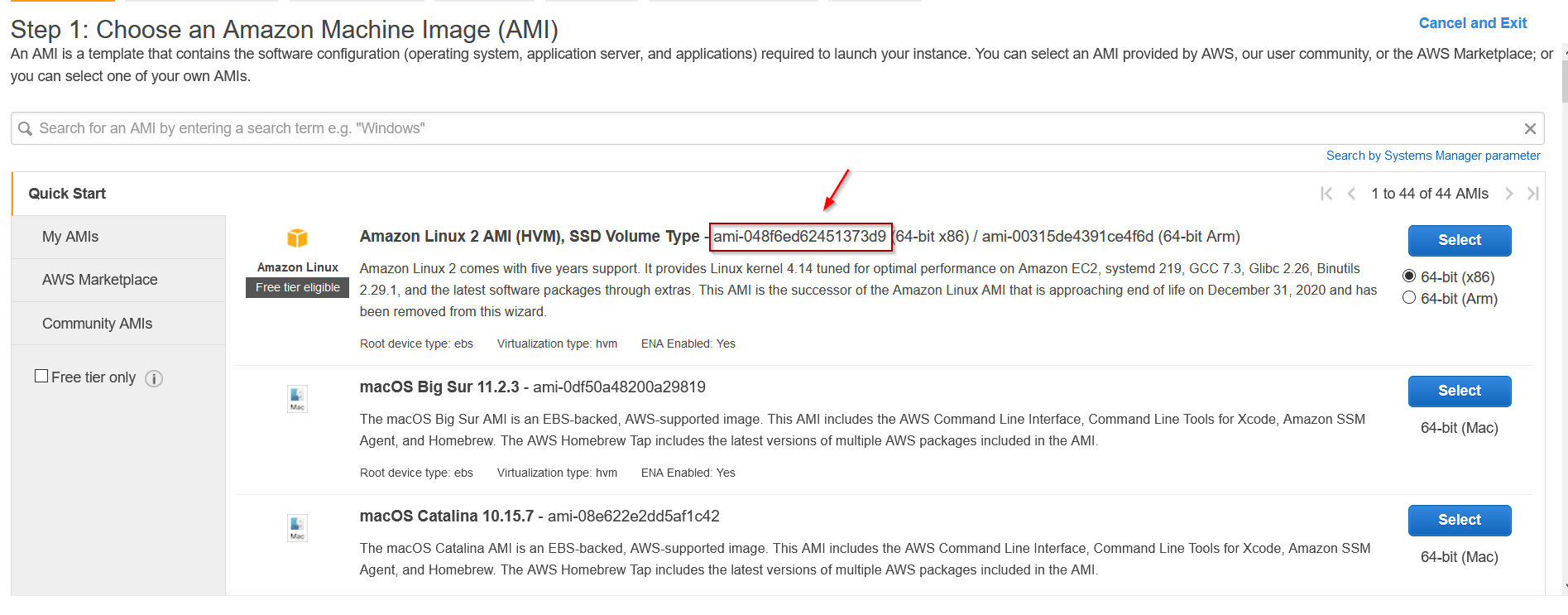Go to first page of AMIs
The height and width of the screenshot is (615, 1568).
click(x=1326, y=194)
